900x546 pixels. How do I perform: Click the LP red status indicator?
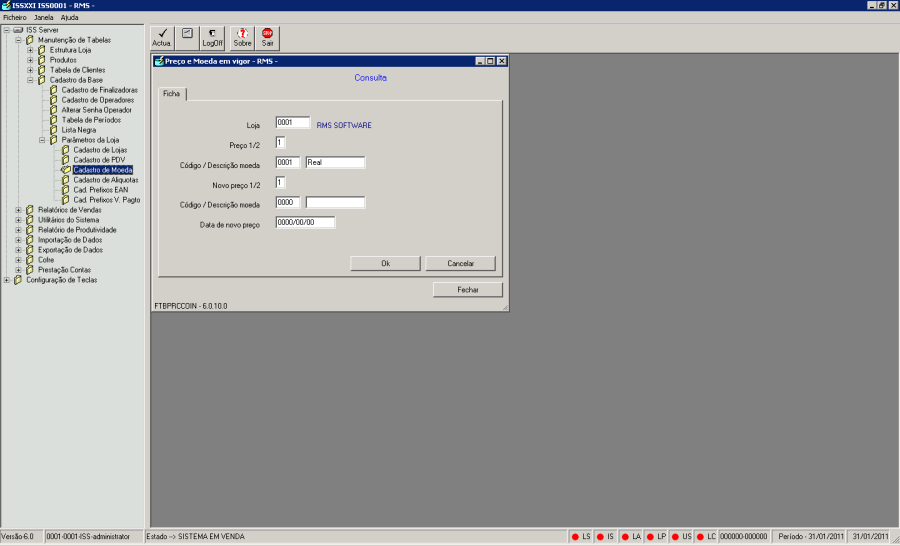[x=650, y=537]
